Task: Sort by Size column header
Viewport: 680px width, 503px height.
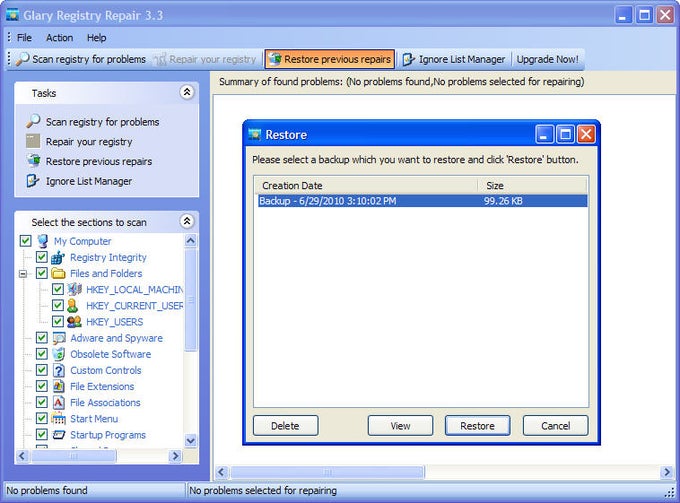Action: click(533, 186)
